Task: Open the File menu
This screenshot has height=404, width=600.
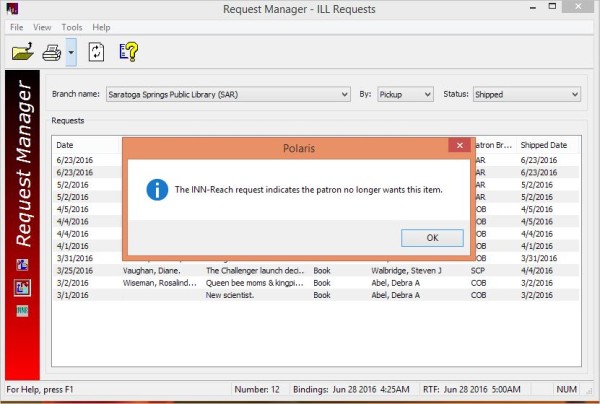Action: [16, 27]
